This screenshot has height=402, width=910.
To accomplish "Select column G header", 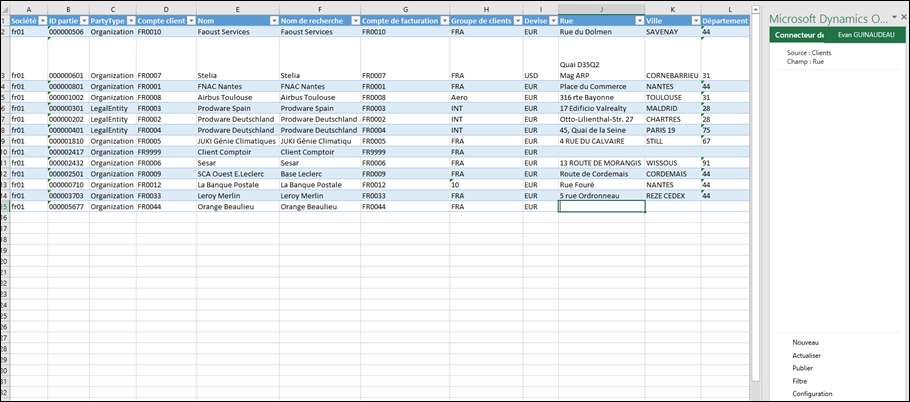I will 405,9.
